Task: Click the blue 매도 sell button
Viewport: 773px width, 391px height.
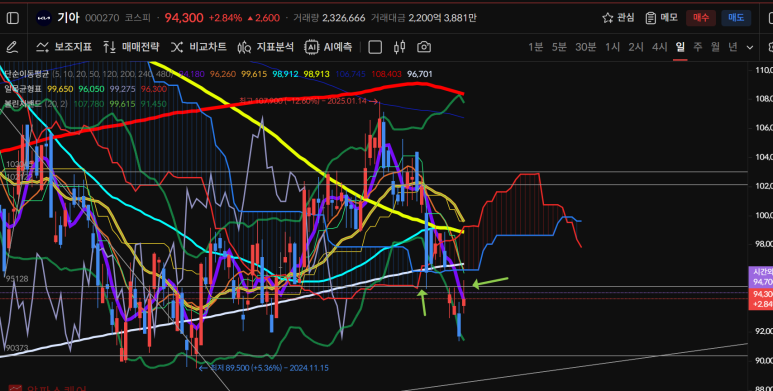Action: (x=736, y=18)
